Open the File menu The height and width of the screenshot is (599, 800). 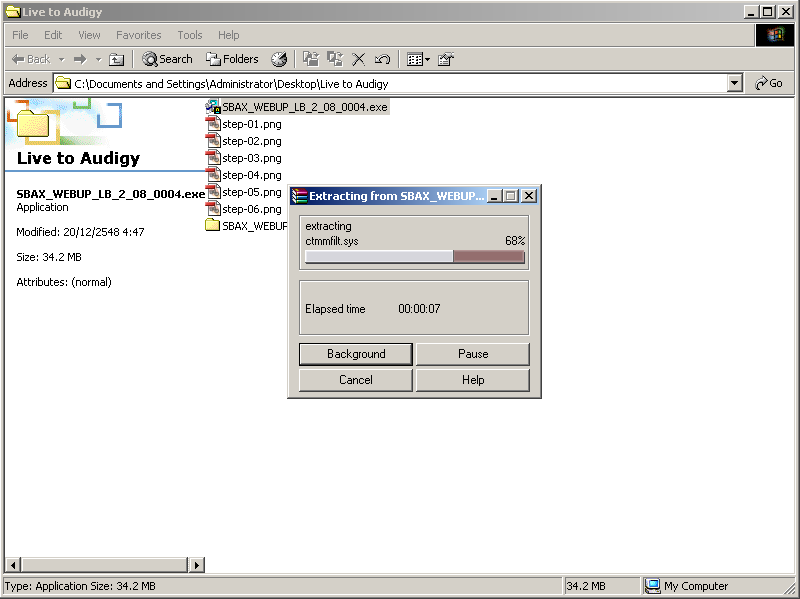(x=20, y=35)
